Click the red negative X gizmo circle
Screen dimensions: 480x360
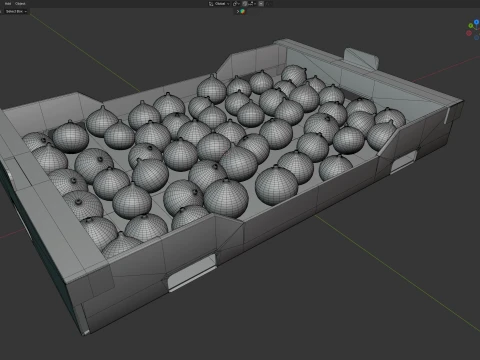469,33
